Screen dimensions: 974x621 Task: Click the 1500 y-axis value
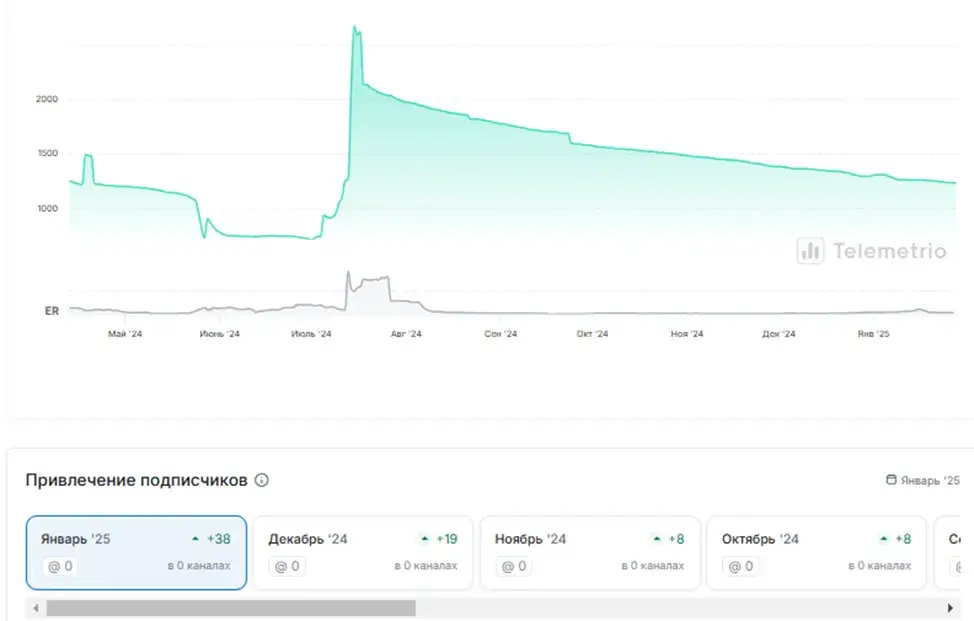click(x=48, y=153)
